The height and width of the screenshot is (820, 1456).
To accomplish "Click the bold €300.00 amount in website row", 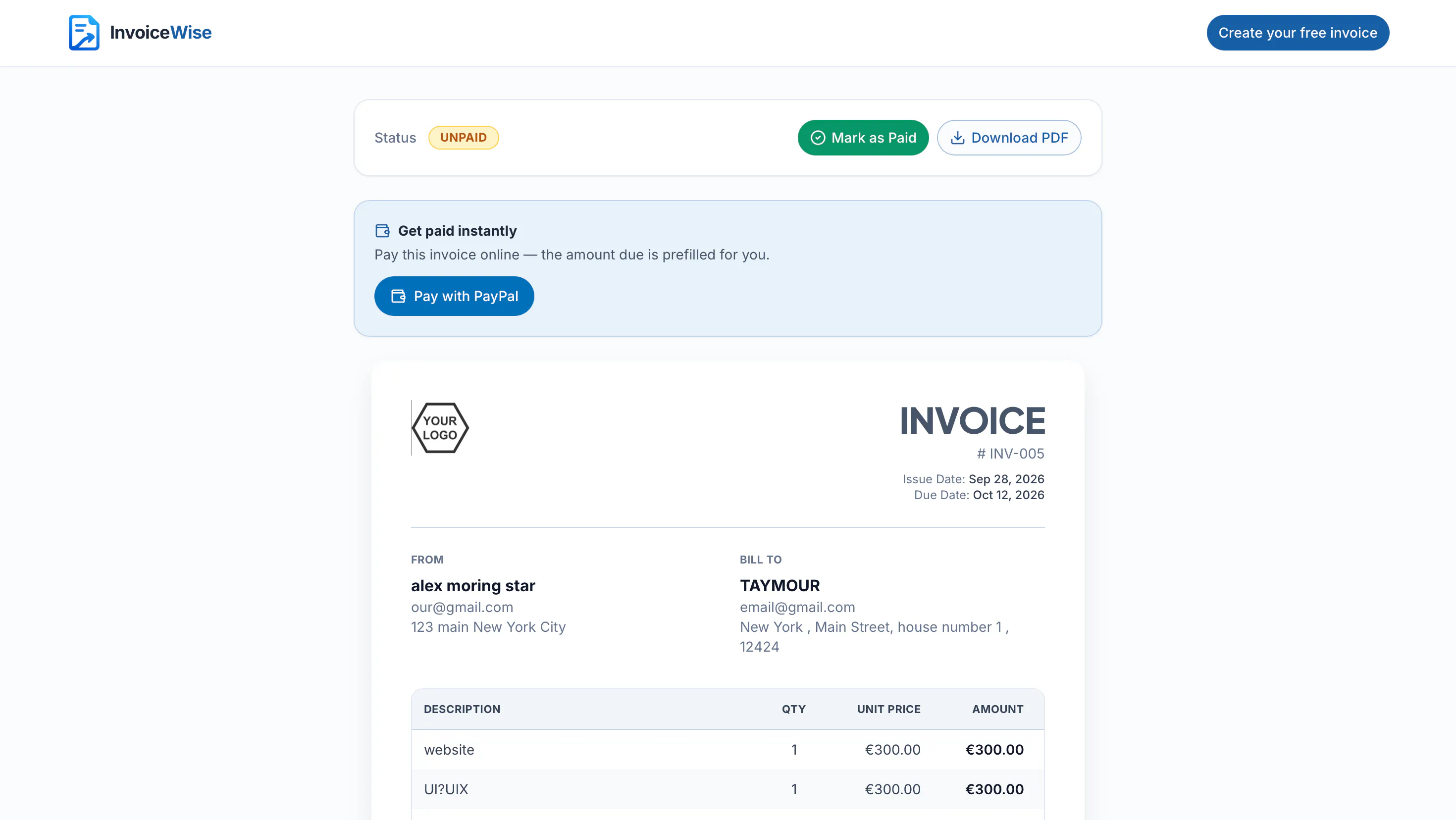I will (x=994, y=749).
